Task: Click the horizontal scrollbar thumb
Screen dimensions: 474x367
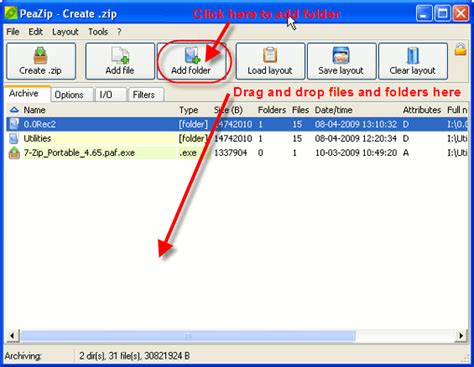Action: tap(188, 336)
